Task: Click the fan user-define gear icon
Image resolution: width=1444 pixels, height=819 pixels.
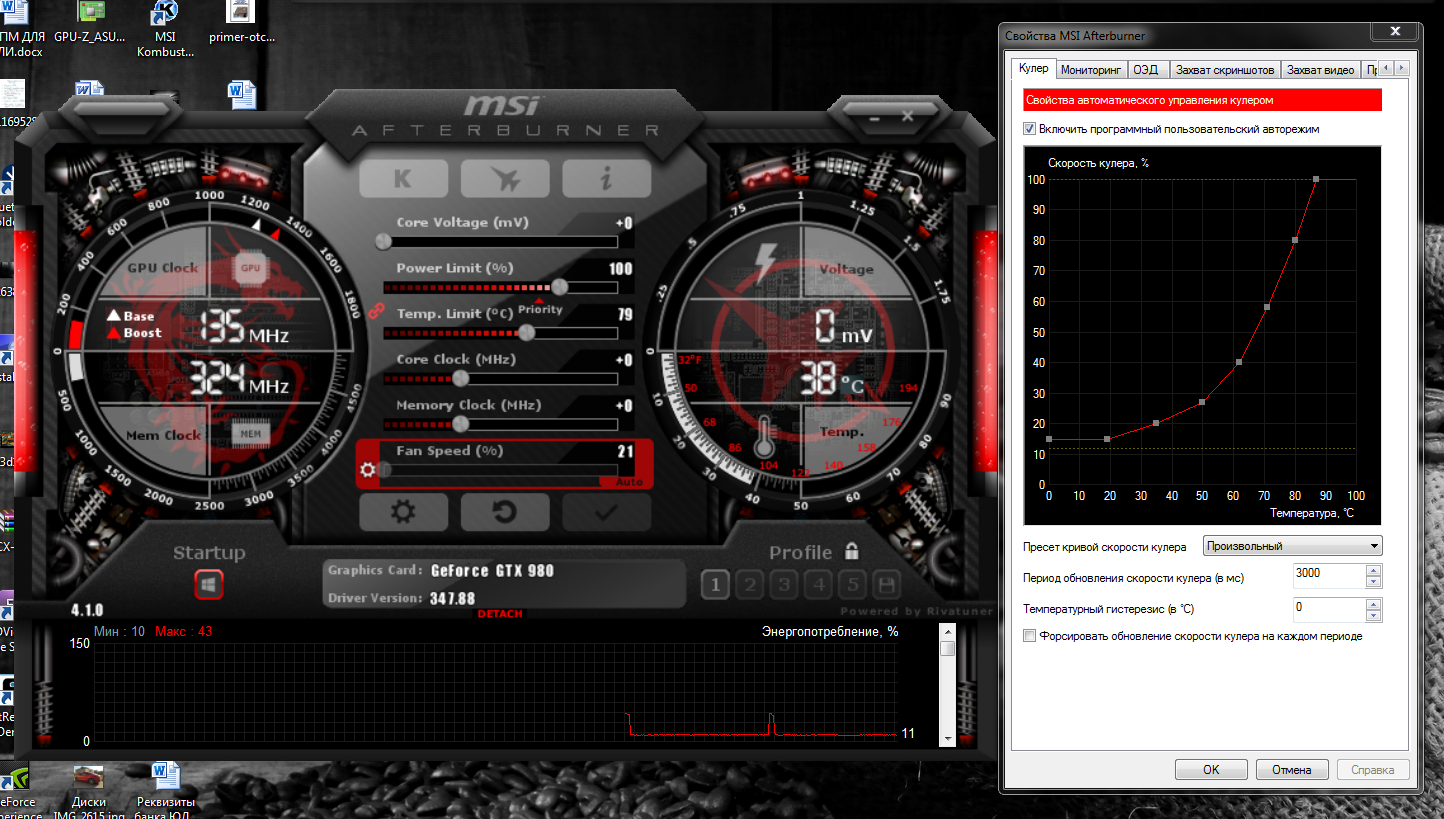Action: (368, 470)
